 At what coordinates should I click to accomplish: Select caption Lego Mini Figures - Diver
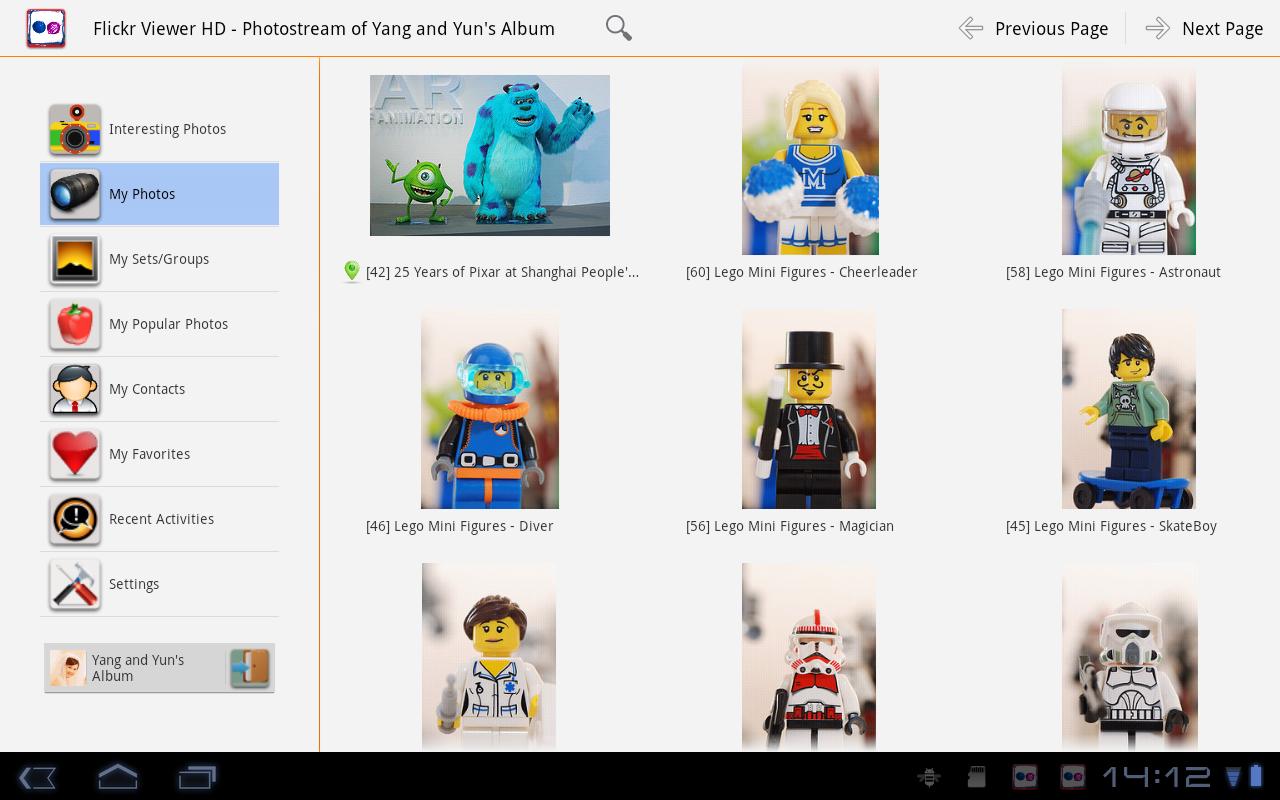460,526
